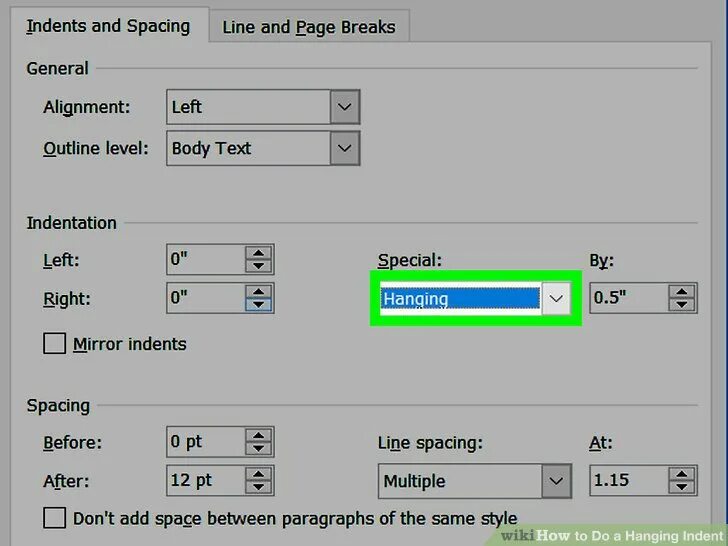The width and height of the screenshot is (728, 546).
Task: Increase the At line spacing value
Action: coord(682,474)
